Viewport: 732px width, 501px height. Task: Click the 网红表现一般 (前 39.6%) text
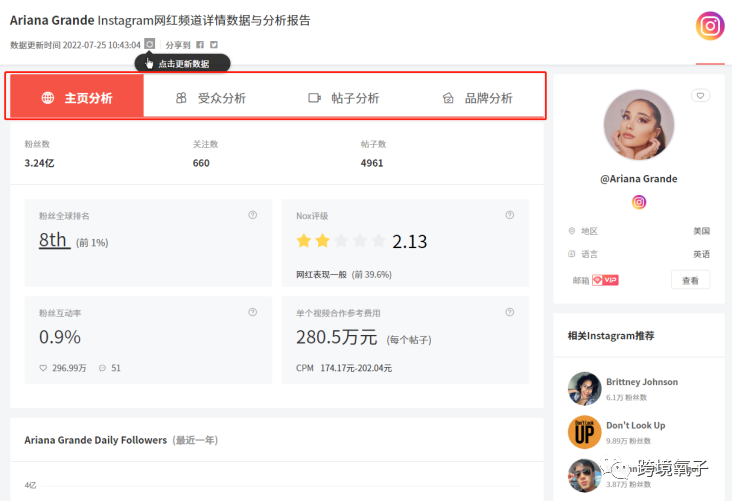[x=344, y=275]
